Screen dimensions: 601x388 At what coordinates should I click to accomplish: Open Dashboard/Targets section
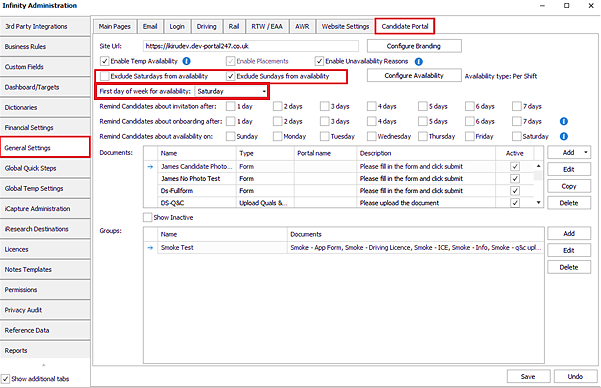tap(45, 87)
